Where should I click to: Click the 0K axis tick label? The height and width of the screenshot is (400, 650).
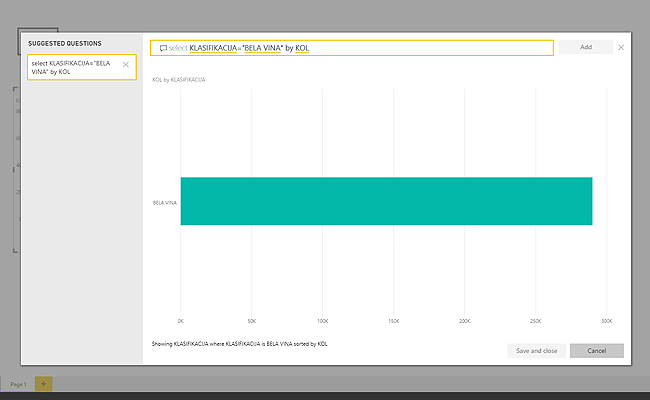(180, 321)
